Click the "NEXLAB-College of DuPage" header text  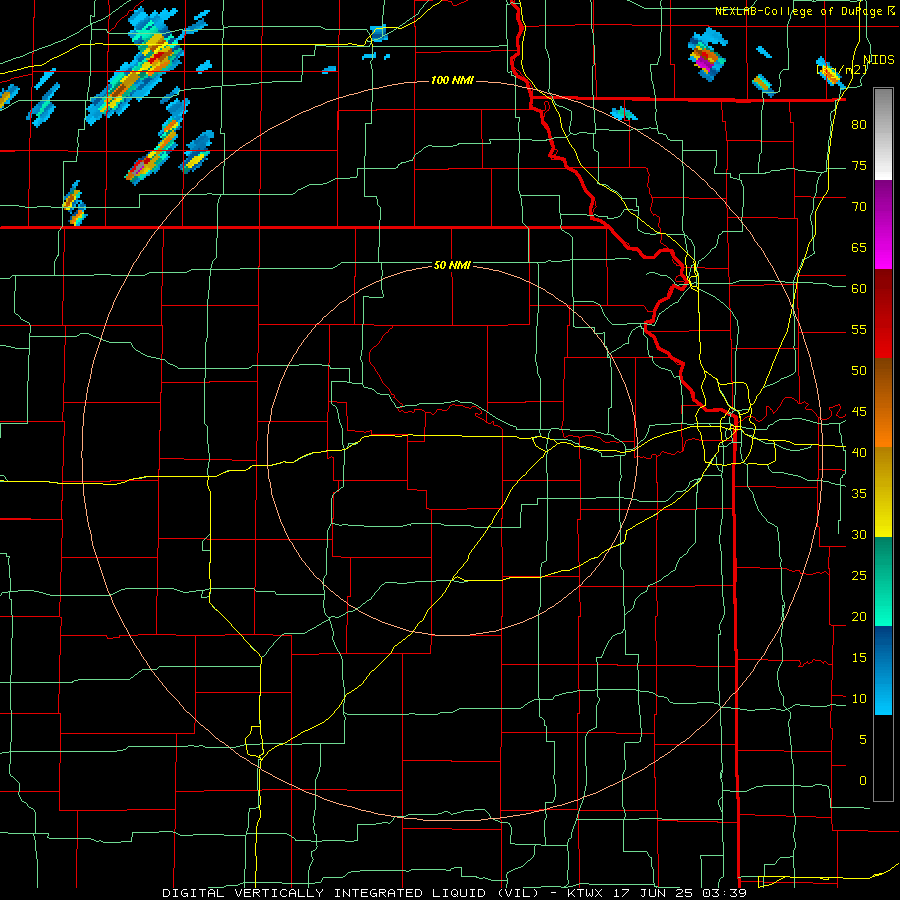coord(800,11)
